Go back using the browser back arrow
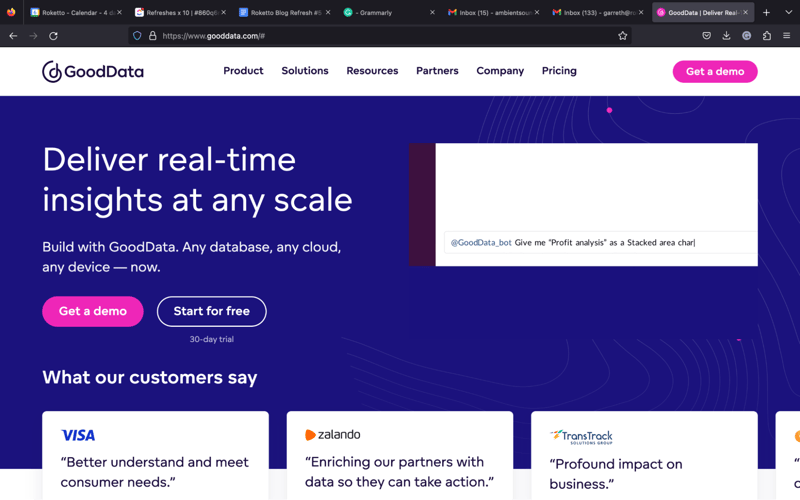The width and height of the screenshot is (800, 500). tap(13, 36)
